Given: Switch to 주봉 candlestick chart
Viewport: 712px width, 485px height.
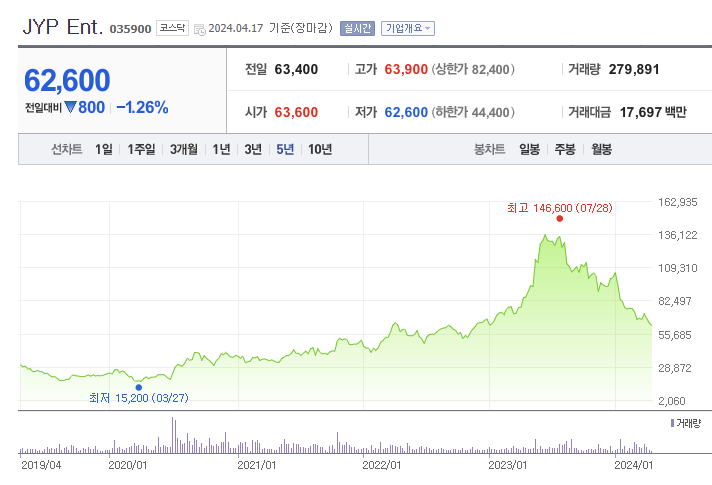Looking at the screenshot, I should tap(565, 149).
